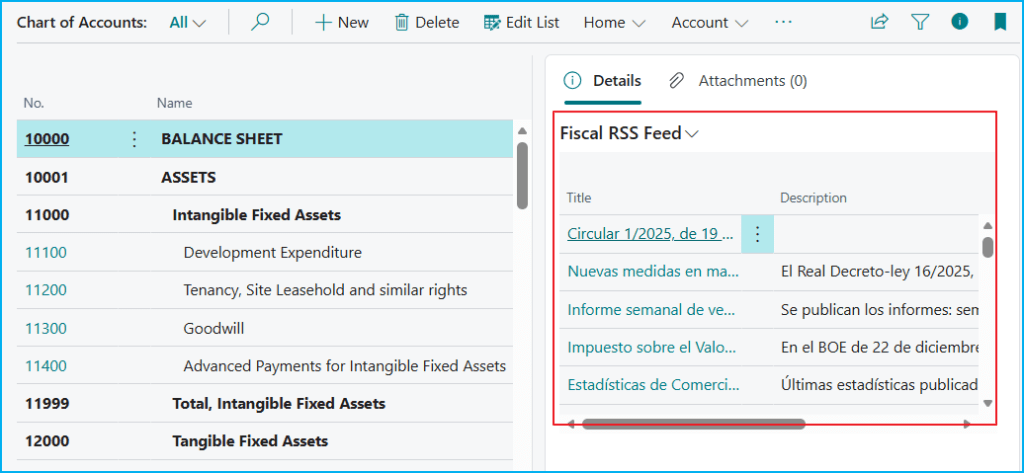Open row options for account 10000

pyautogui.click(x=135, y=139)
